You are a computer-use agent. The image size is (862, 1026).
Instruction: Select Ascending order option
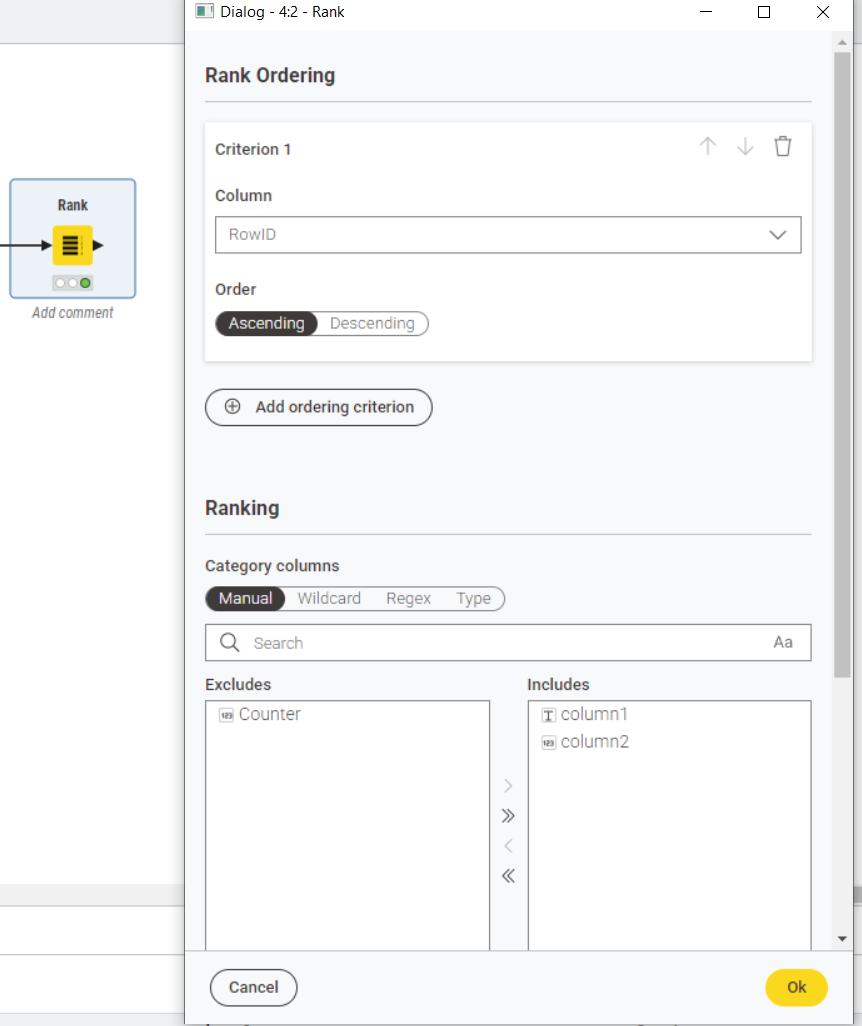(x=266, y=323)
